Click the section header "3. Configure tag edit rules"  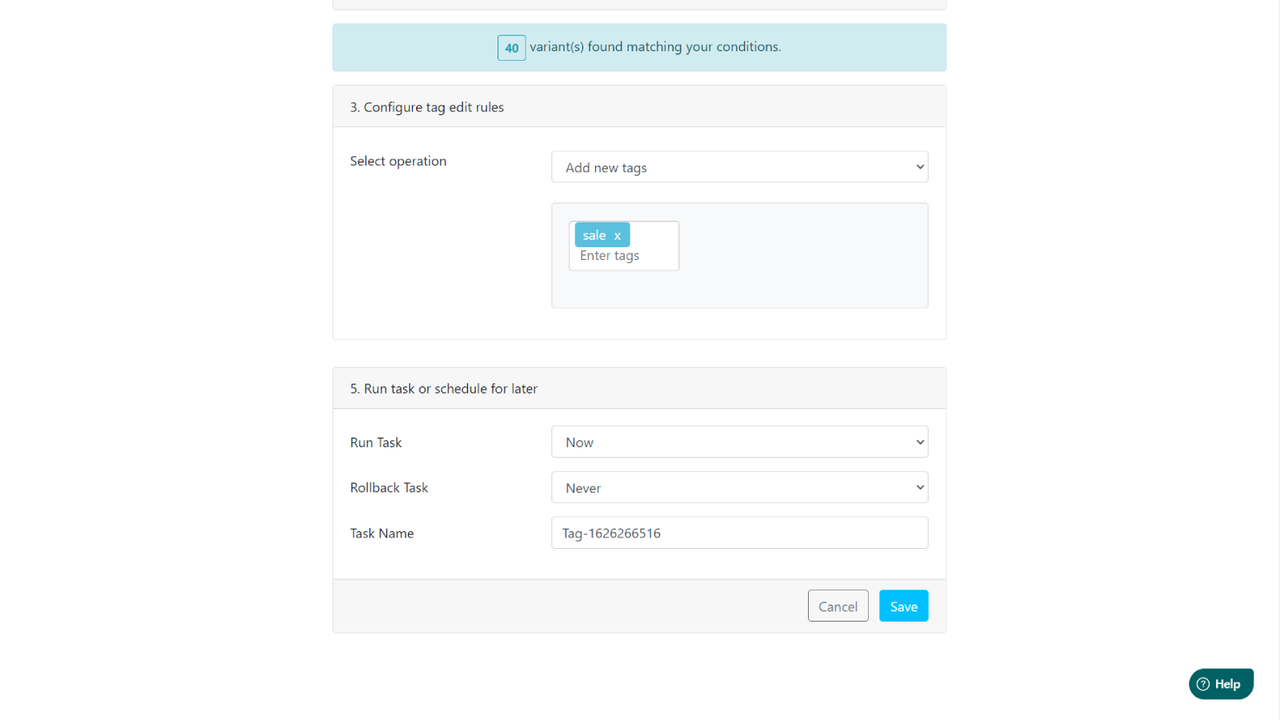point(426,106)
